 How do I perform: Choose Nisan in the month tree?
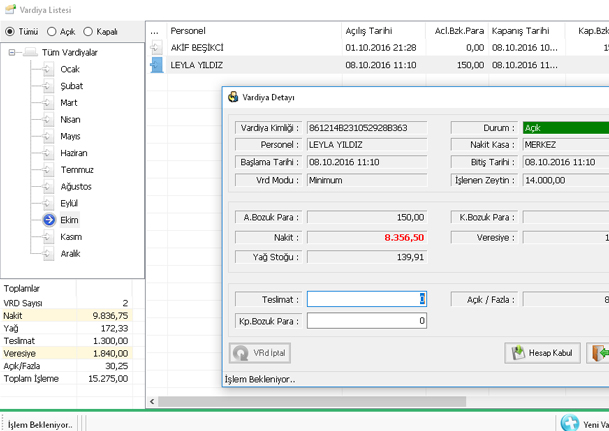pyautogui.click(x=70, y=119)
